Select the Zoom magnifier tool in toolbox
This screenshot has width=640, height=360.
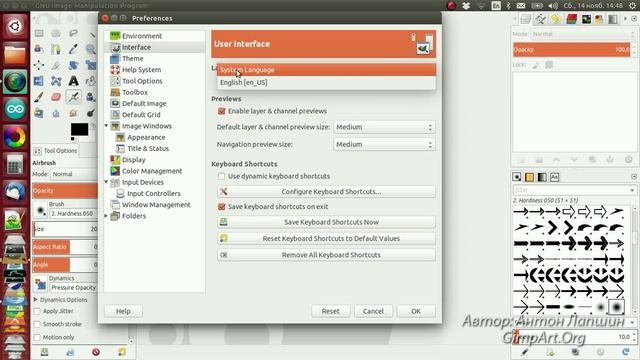tap(91, 49)
